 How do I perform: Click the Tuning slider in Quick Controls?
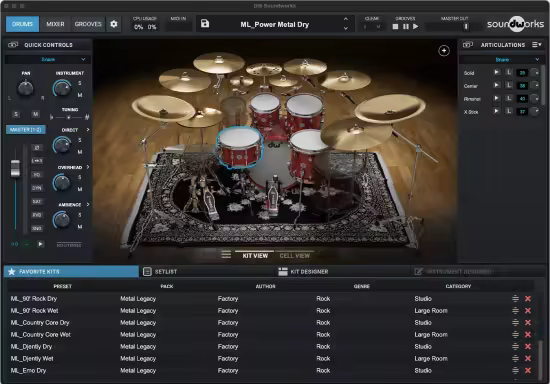coord(69,117)
